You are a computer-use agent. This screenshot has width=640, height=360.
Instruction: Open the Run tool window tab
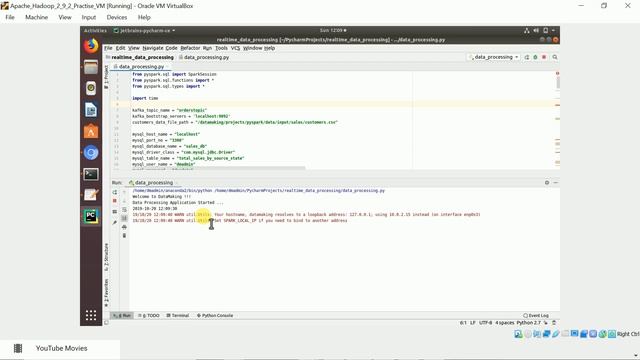point(122,316)
